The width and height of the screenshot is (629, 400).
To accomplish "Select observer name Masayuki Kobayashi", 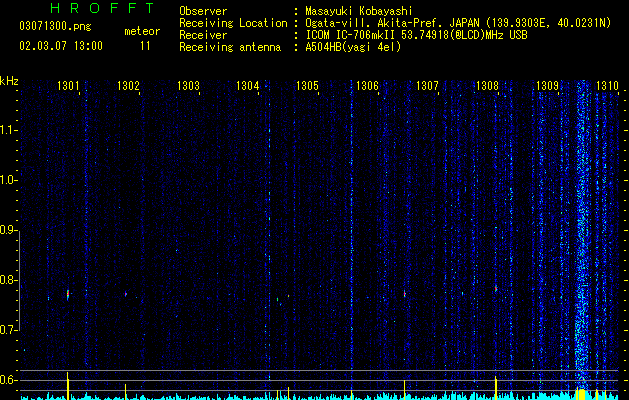I will click(359, 11).
